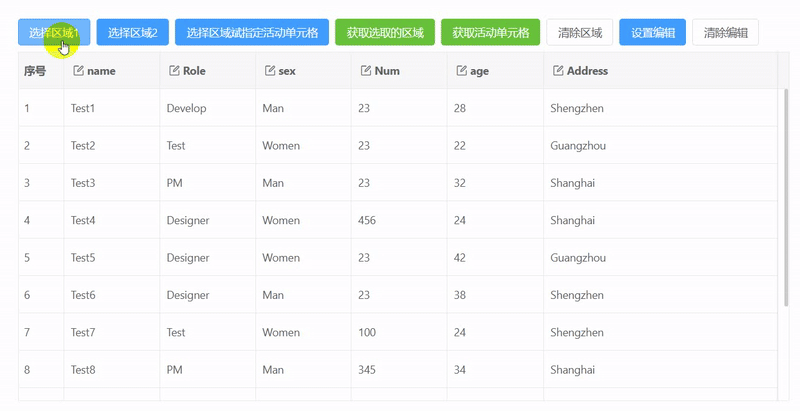Select the Test6 name cell

tap(112, 295)
